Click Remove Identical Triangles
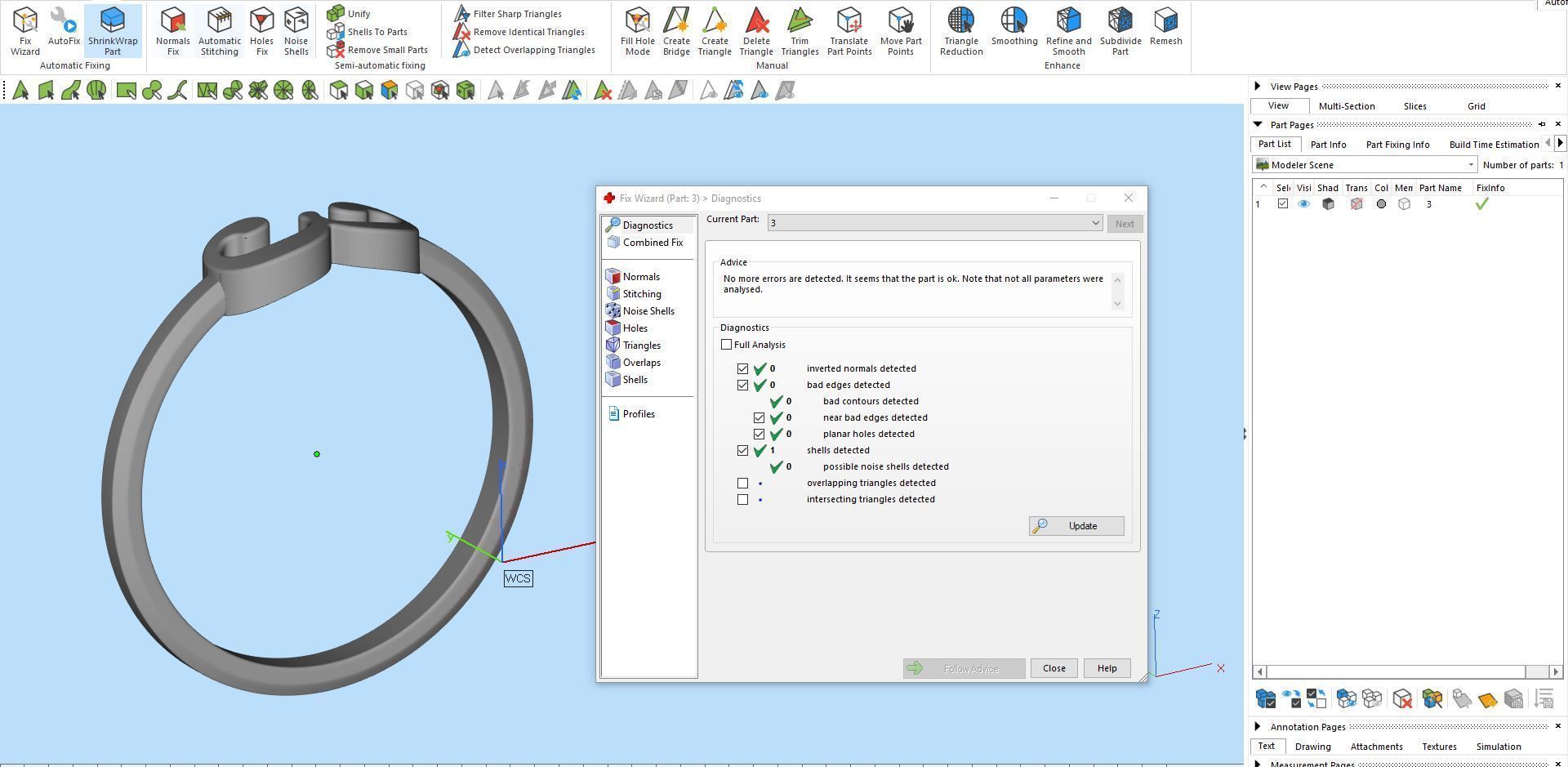 pyautogui.click(x=519, y=32)
